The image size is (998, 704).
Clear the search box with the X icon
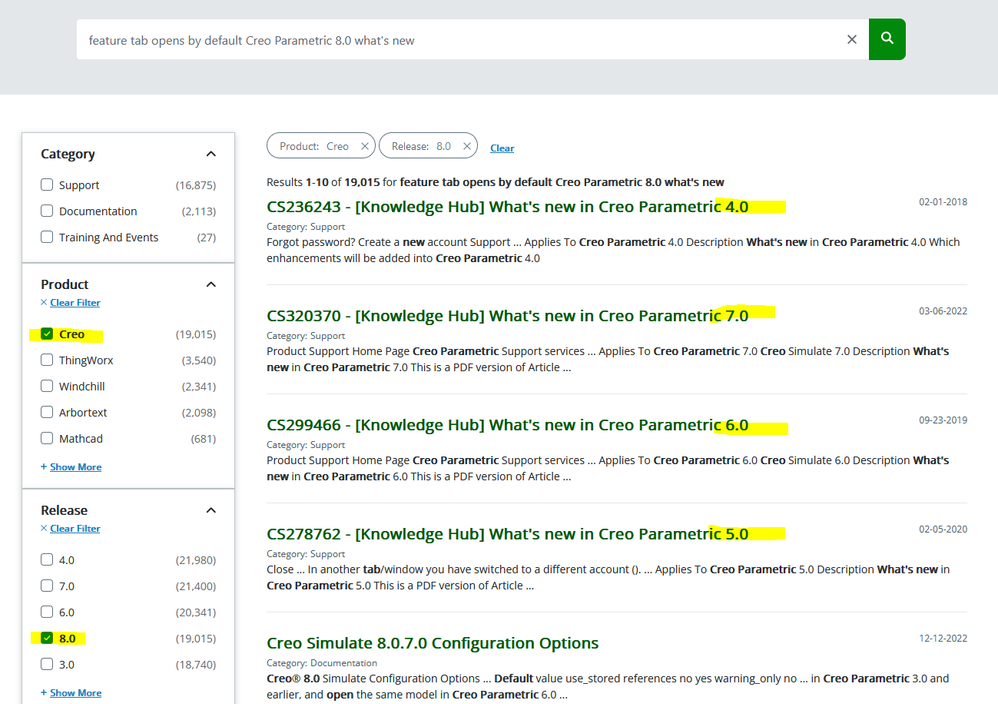[852, 39]
